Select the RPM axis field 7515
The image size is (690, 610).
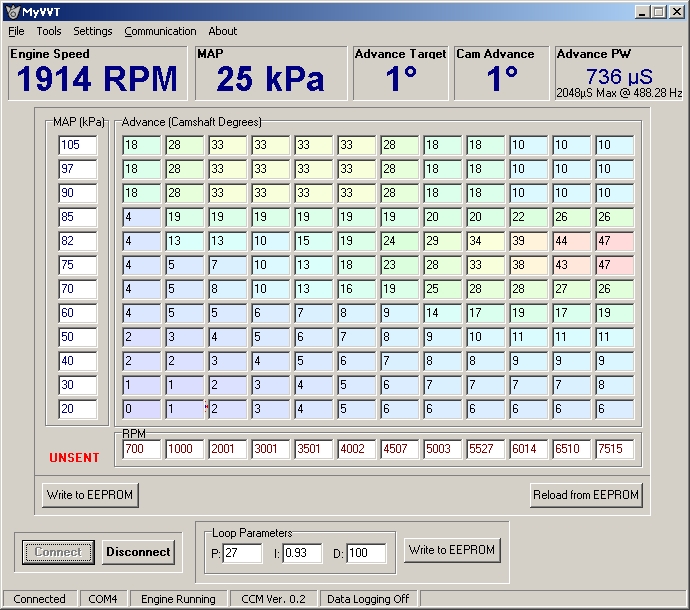point(615,449)
